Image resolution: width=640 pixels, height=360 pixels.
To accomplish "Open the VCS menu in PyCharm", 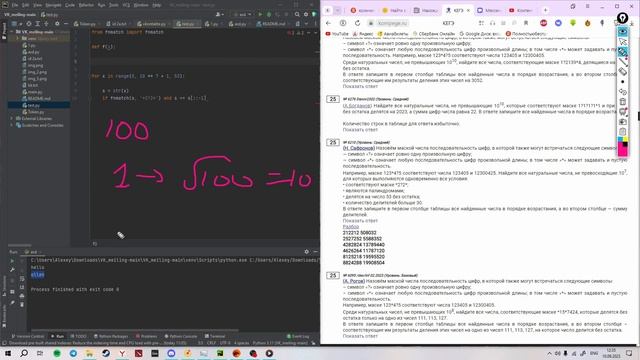I will pyautogui.click(x=126, y=5).
